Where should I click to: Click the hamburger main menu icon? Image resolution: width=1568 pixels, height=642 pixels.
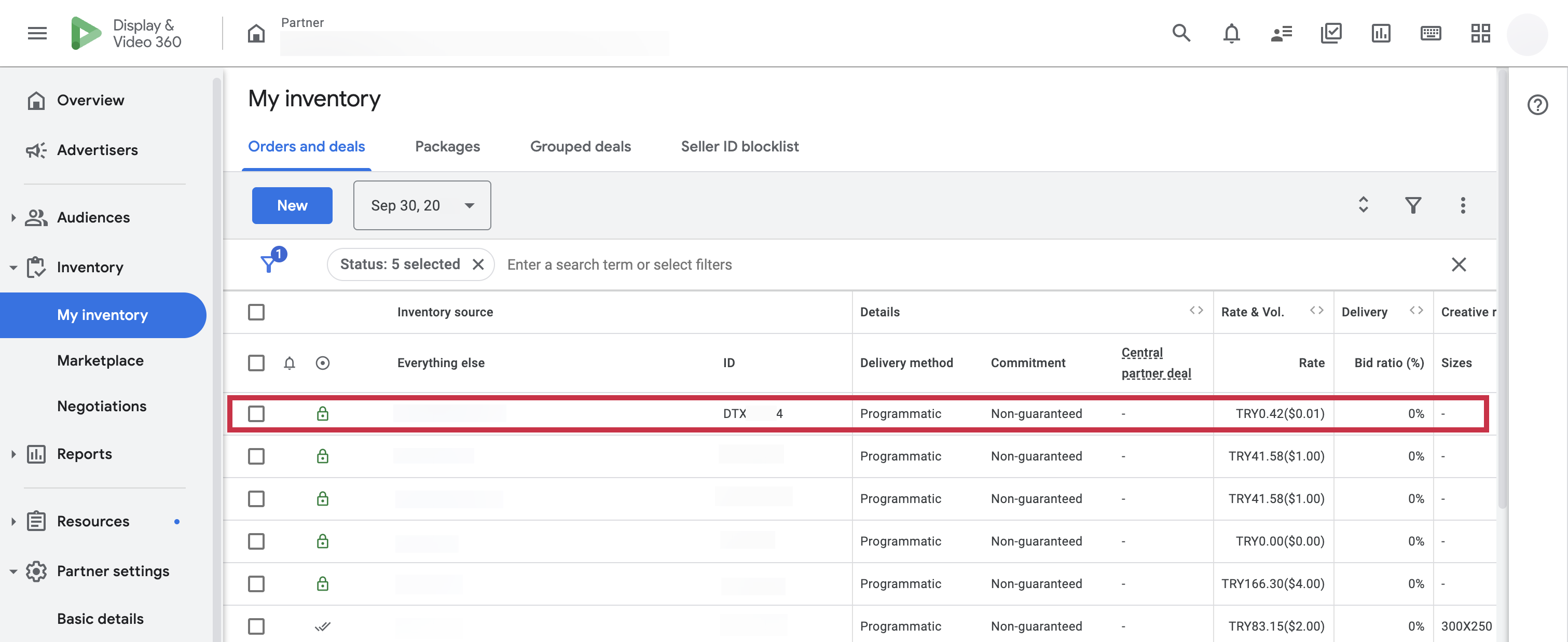pyautogui.click(x=37, y=33)
